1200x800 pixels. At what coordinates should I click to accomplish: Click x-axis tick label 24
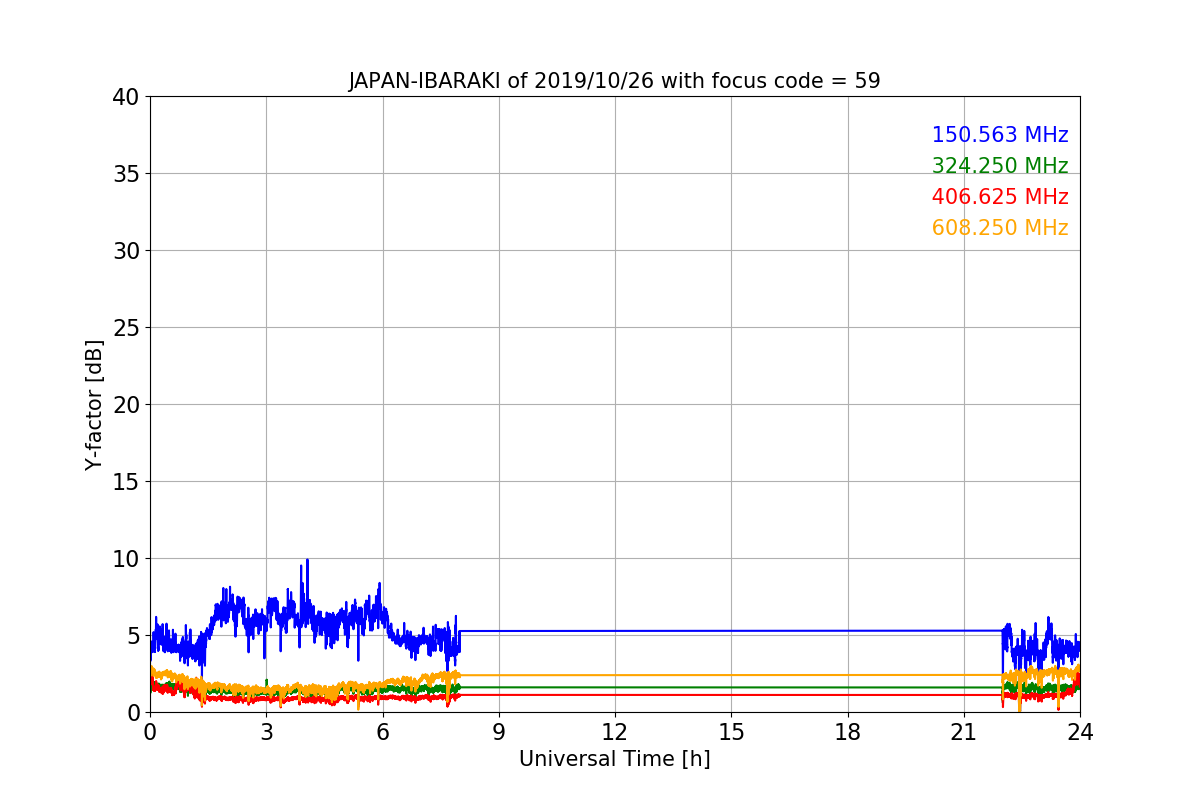(1080, 732)
